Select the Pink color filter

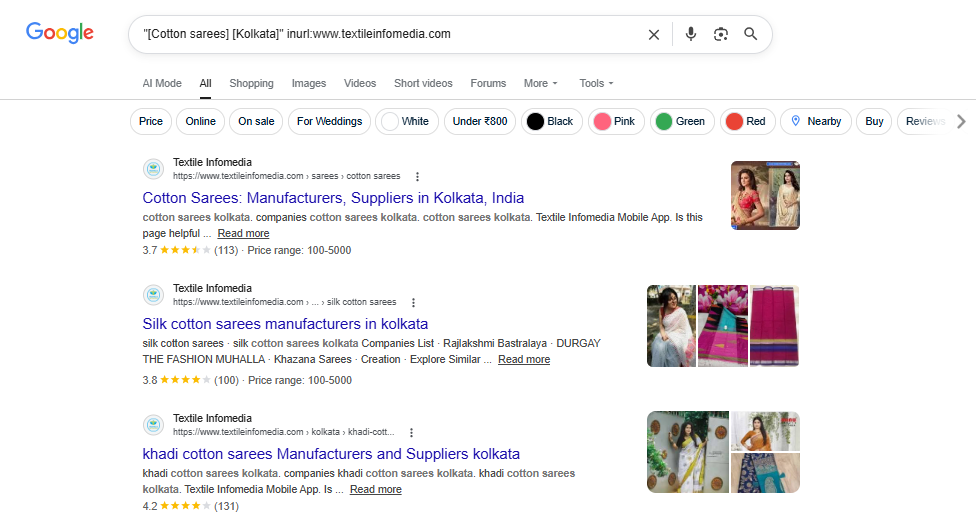(614, 121)
